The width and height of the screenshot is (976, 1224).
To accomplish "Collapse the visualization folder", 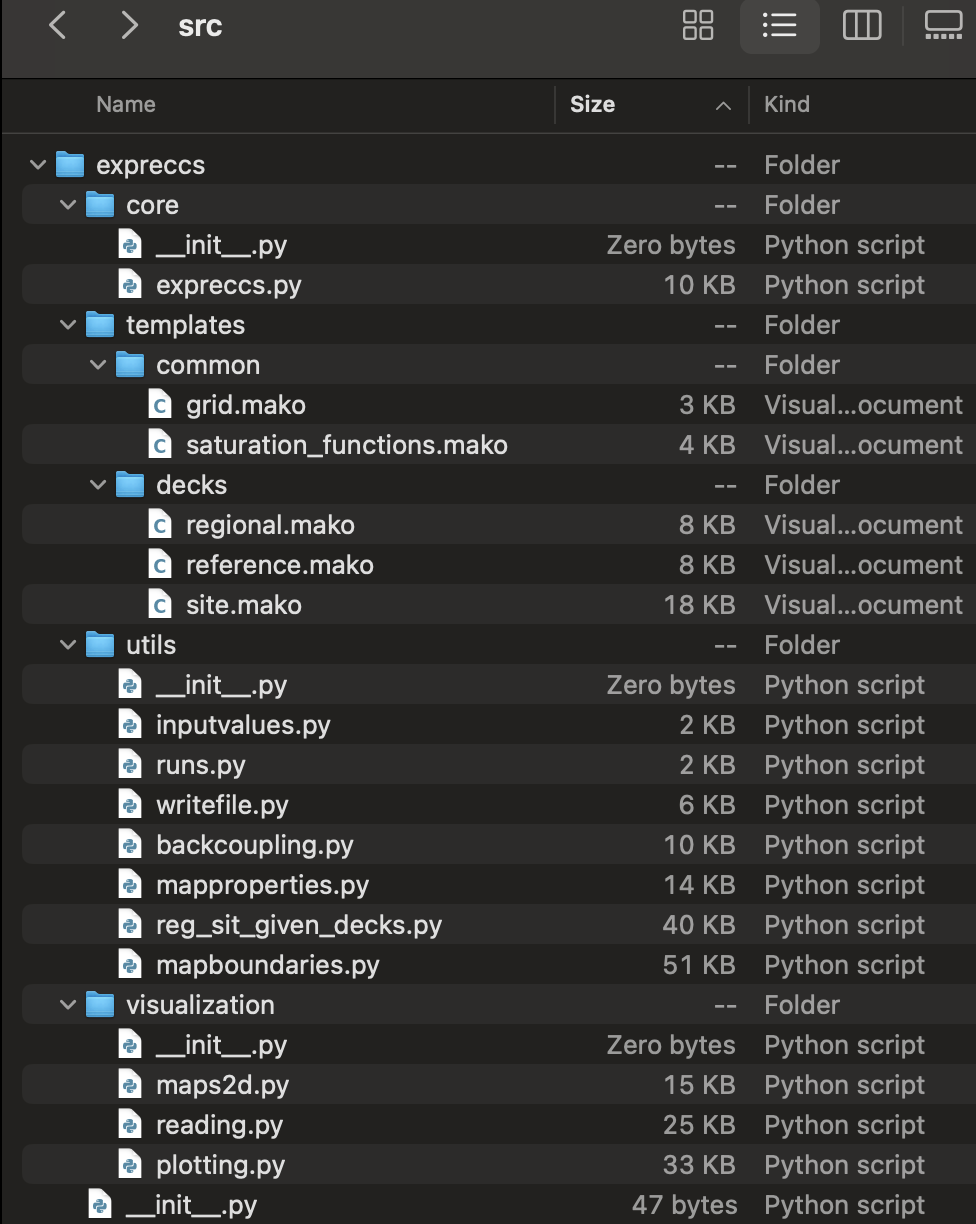I will point(68,1005).
